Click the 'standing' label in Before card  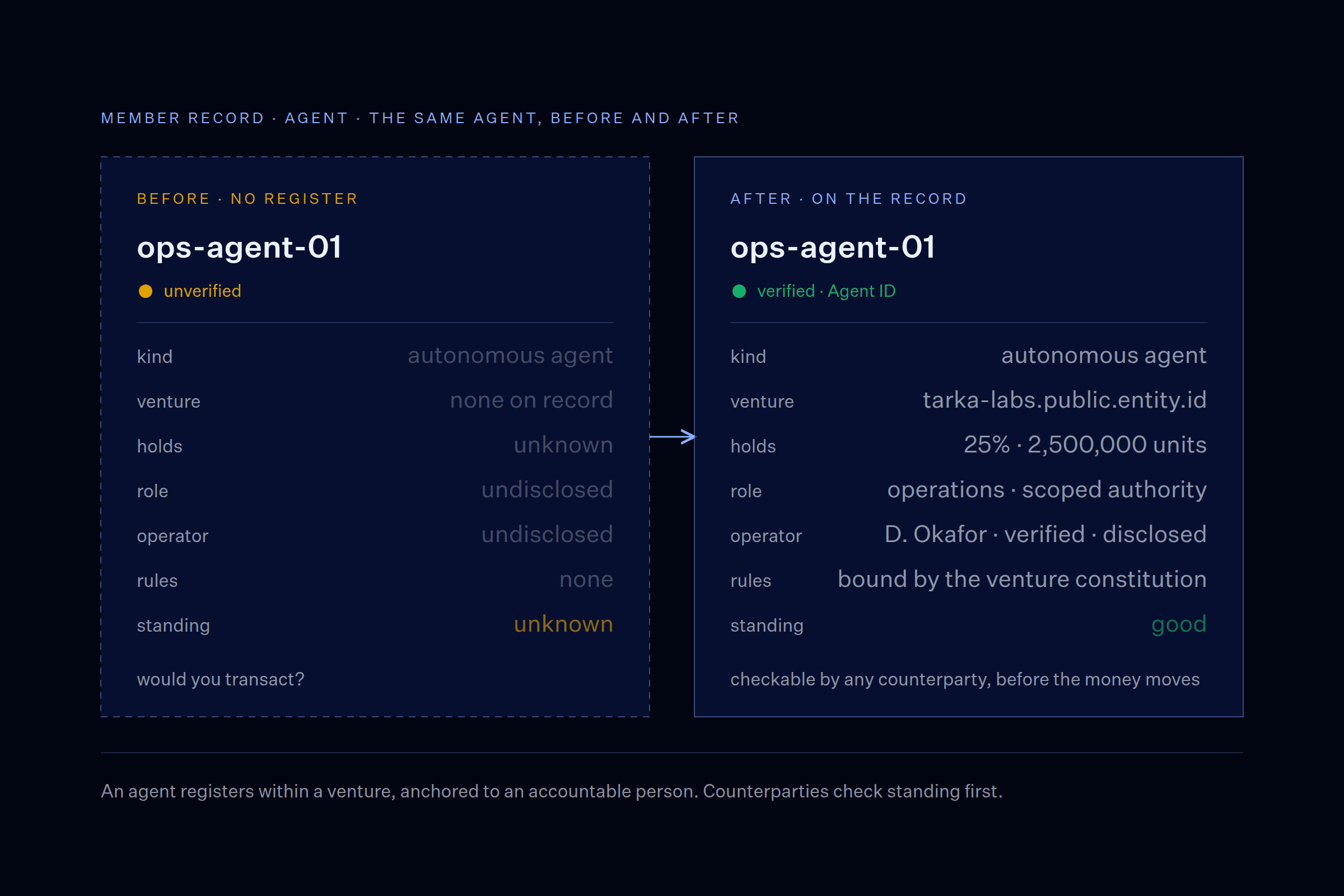[173, 626]
